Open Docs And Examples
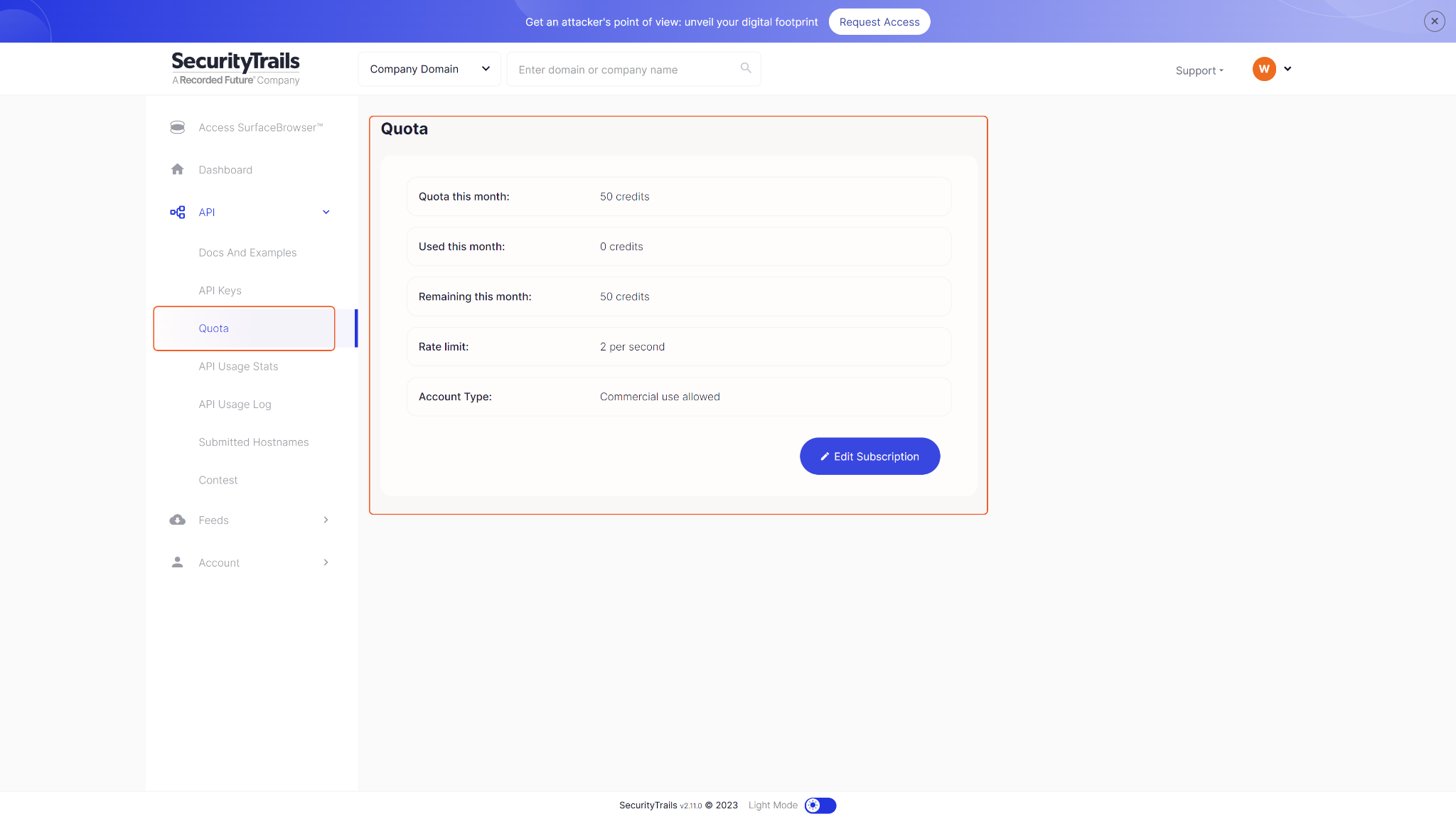Screen dimensions: 1456x819 click(x=247, y=252)
